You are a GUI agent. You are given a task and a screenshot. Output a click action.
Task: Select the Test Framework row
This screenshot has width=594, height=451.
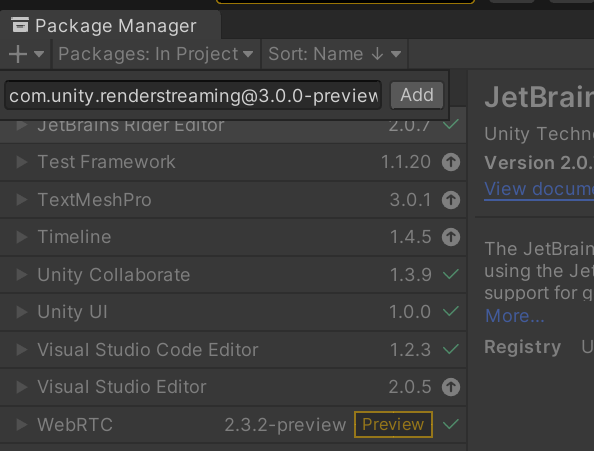click(x=233, y=162)
